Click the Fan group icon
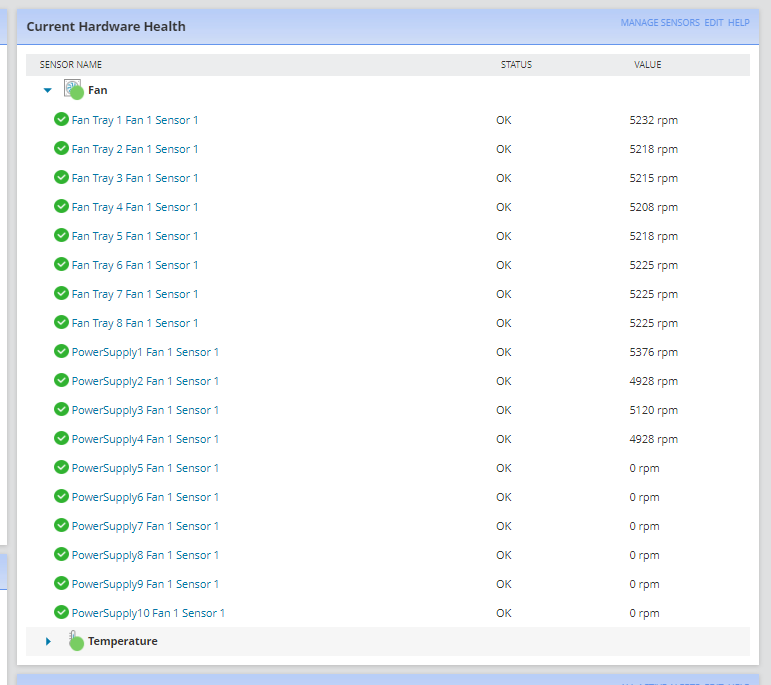771x685 pixels. pos(74,89)
